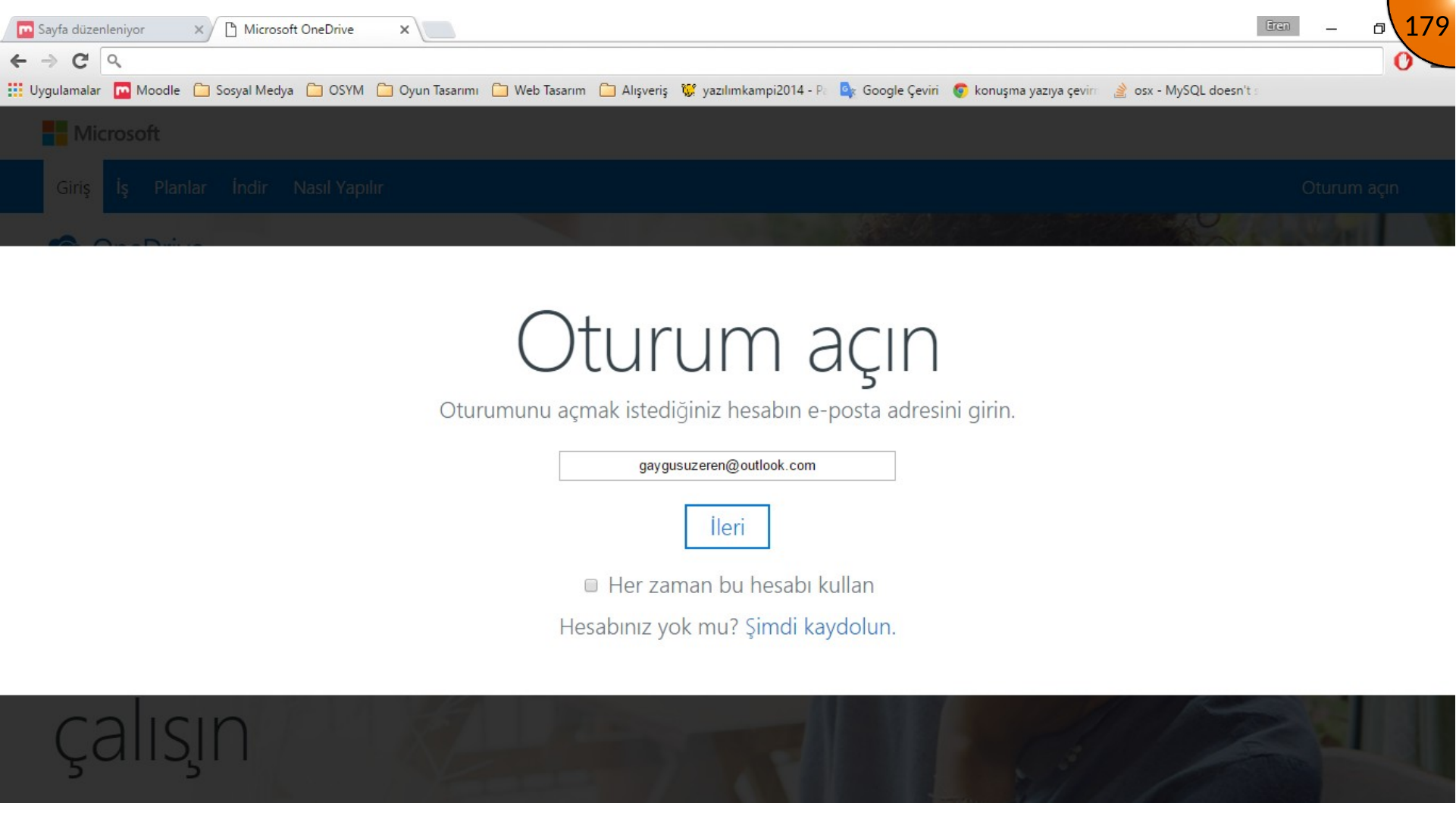
Task: Select the Nasıl Yapılır navigation item
Action: pos(338,187)
